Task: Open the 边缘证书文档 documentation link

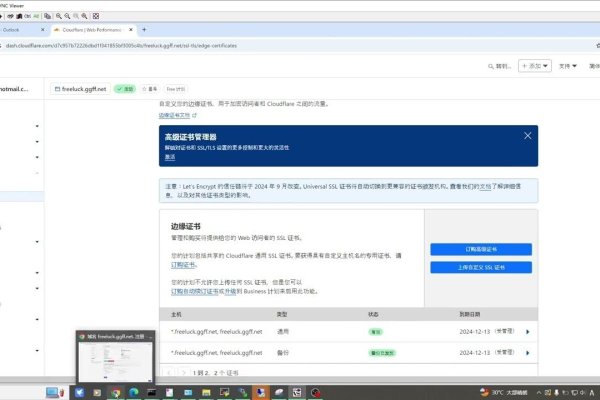Action: click(178, 115)
